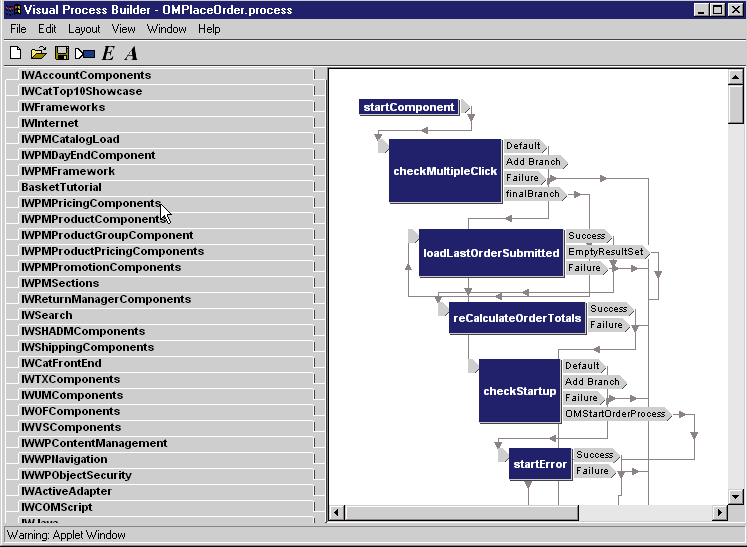Click the italic A toolbar icon
Viewport: 747px width, 547px height.
click(x=131, y=52)
